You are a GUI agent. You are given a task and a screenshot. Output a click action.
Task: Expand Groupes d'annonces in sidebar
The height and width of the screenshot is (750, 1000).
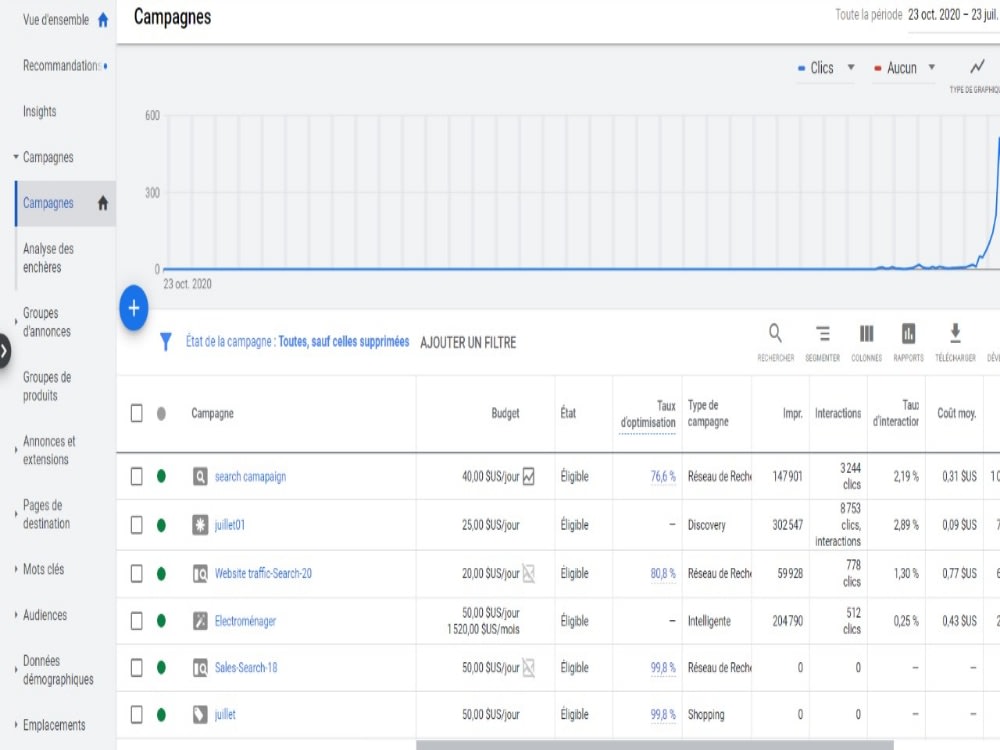pyautogui.click(x=16, y=322)
